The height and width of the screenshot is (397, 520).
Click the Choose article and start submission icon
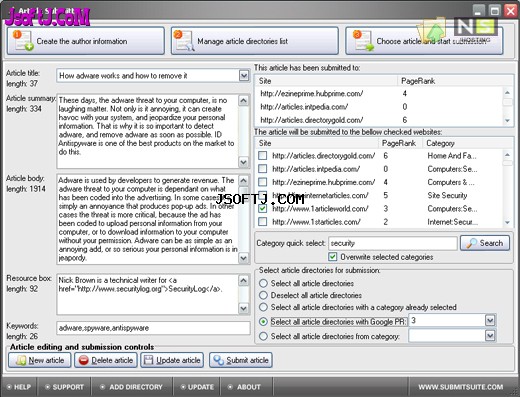364,41
